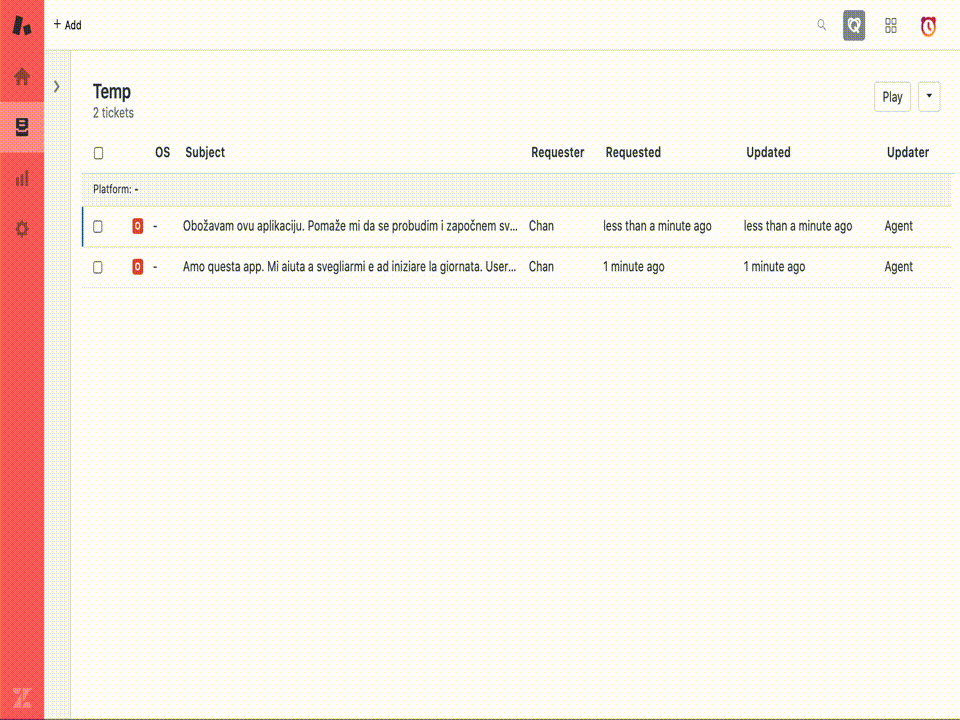Click the open status badge on first ticket
960x720 pixels.
(138, 226)
